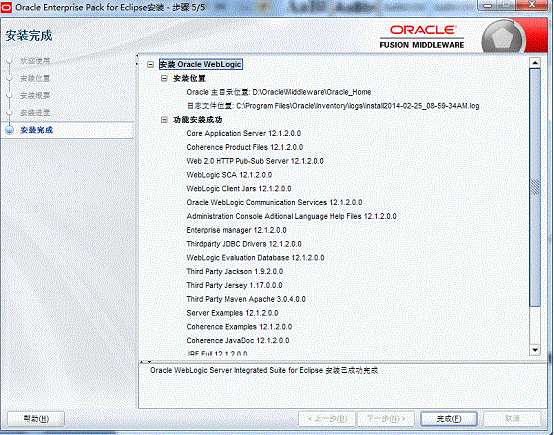Click the vertical scrollbar thumb
Screen dimensions: 554x435
(535, 188)
